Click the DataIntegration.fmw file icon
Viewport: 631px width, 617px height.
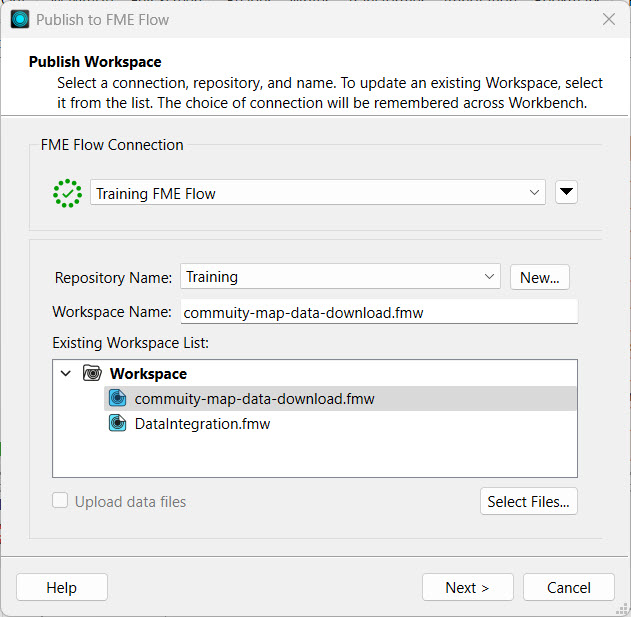click(117, 424)
